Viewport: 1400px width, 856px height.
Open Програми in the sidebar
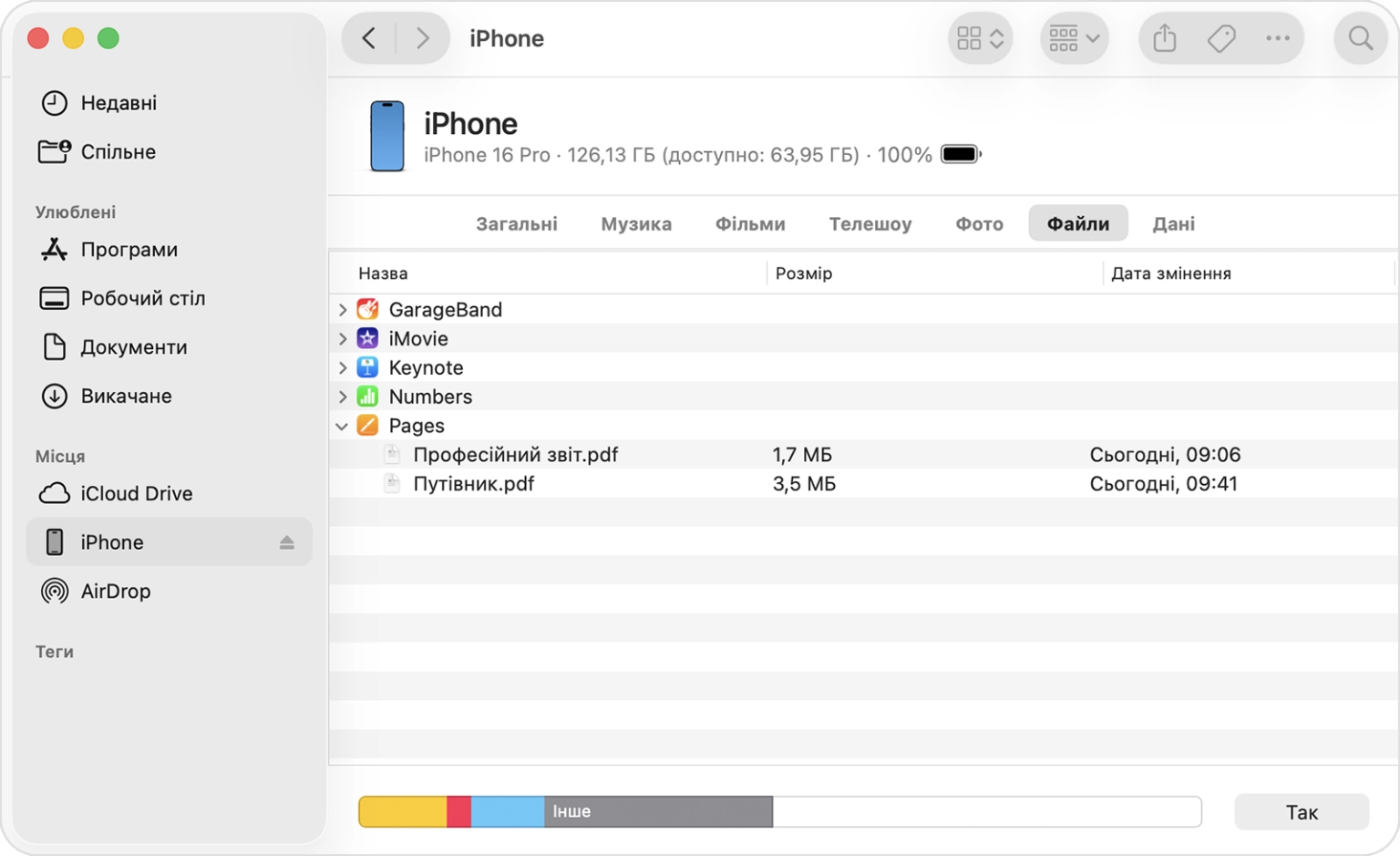[x=170, y=250]
